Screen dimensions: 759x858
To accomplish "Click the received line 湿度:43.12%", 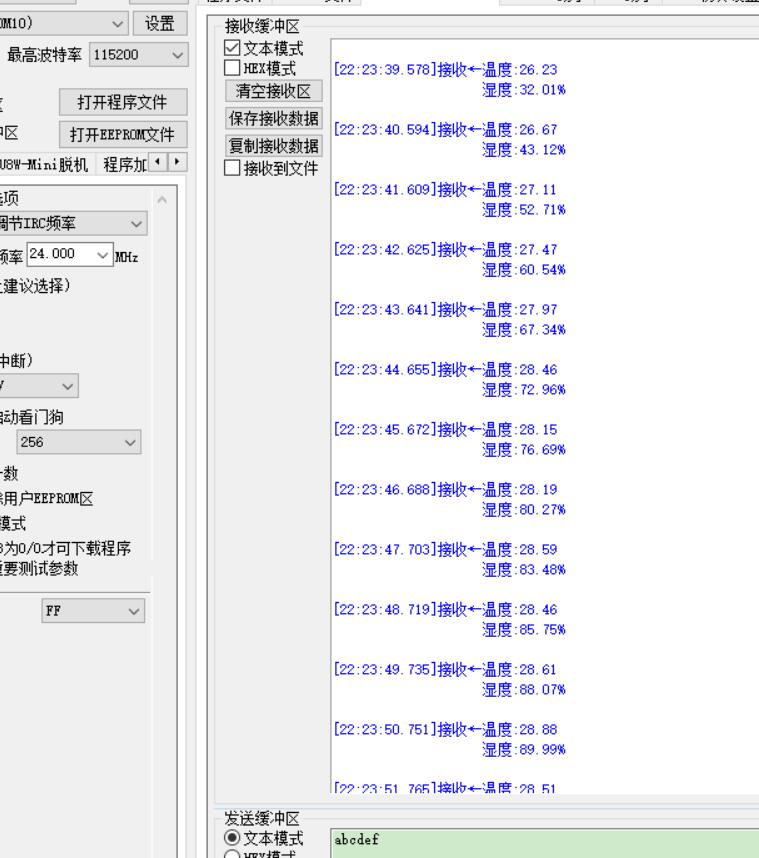I will click(x=524, y=150).
